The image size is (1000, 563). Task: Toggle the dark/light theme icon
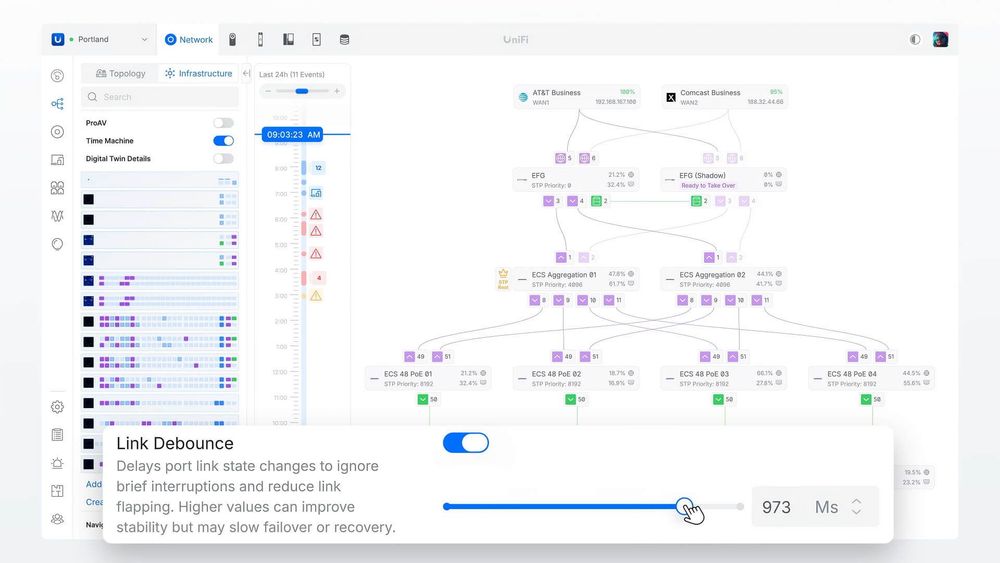pyautogui.click(x=915, y=40)
